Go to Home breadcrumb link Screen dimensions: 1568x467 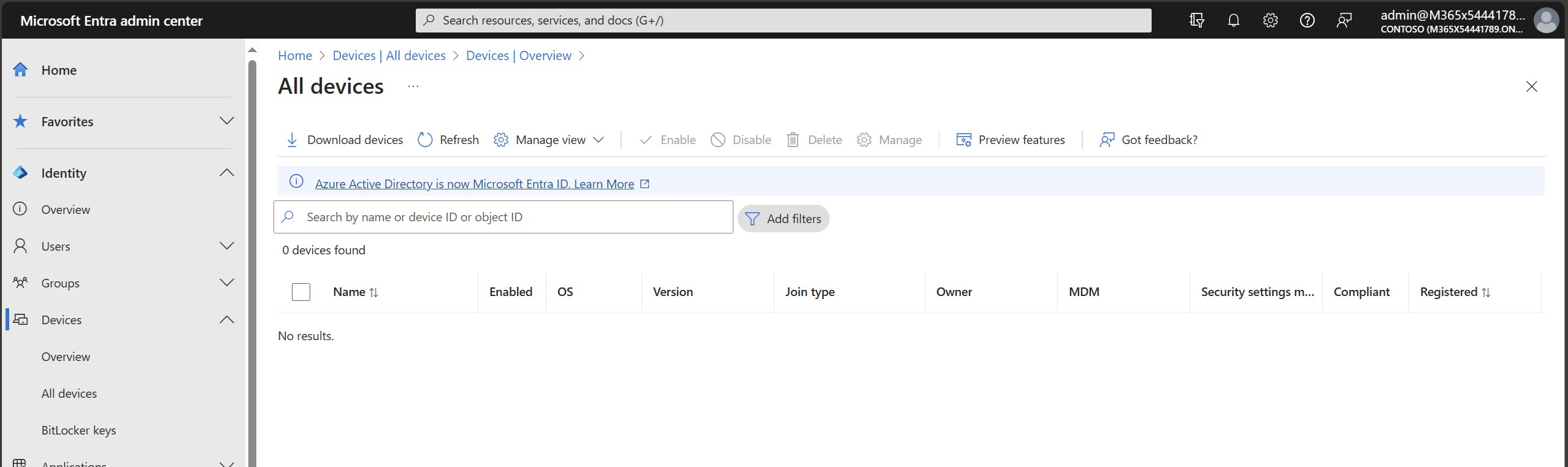coord(295,55)
